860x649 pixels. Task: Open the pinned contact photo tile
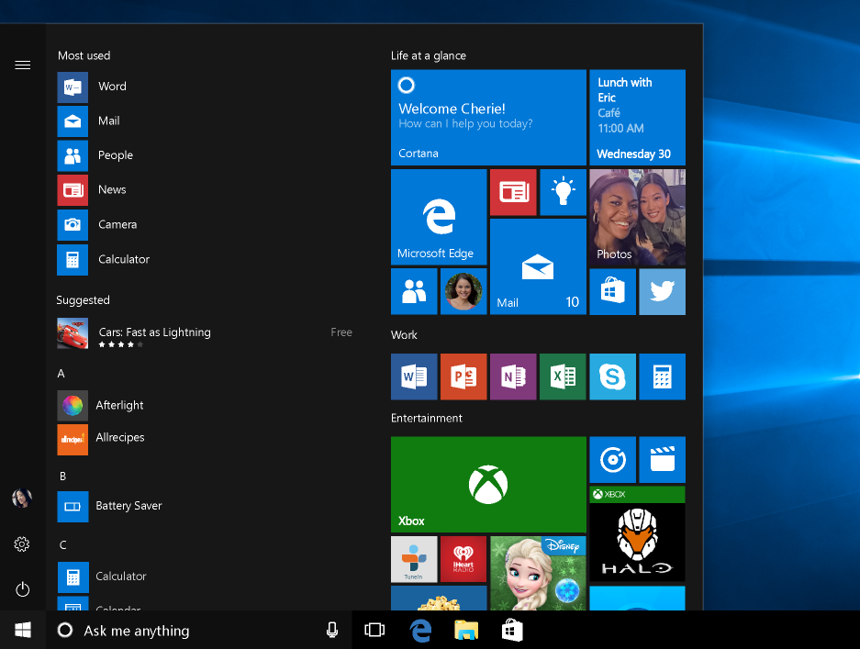click(464, 291)
